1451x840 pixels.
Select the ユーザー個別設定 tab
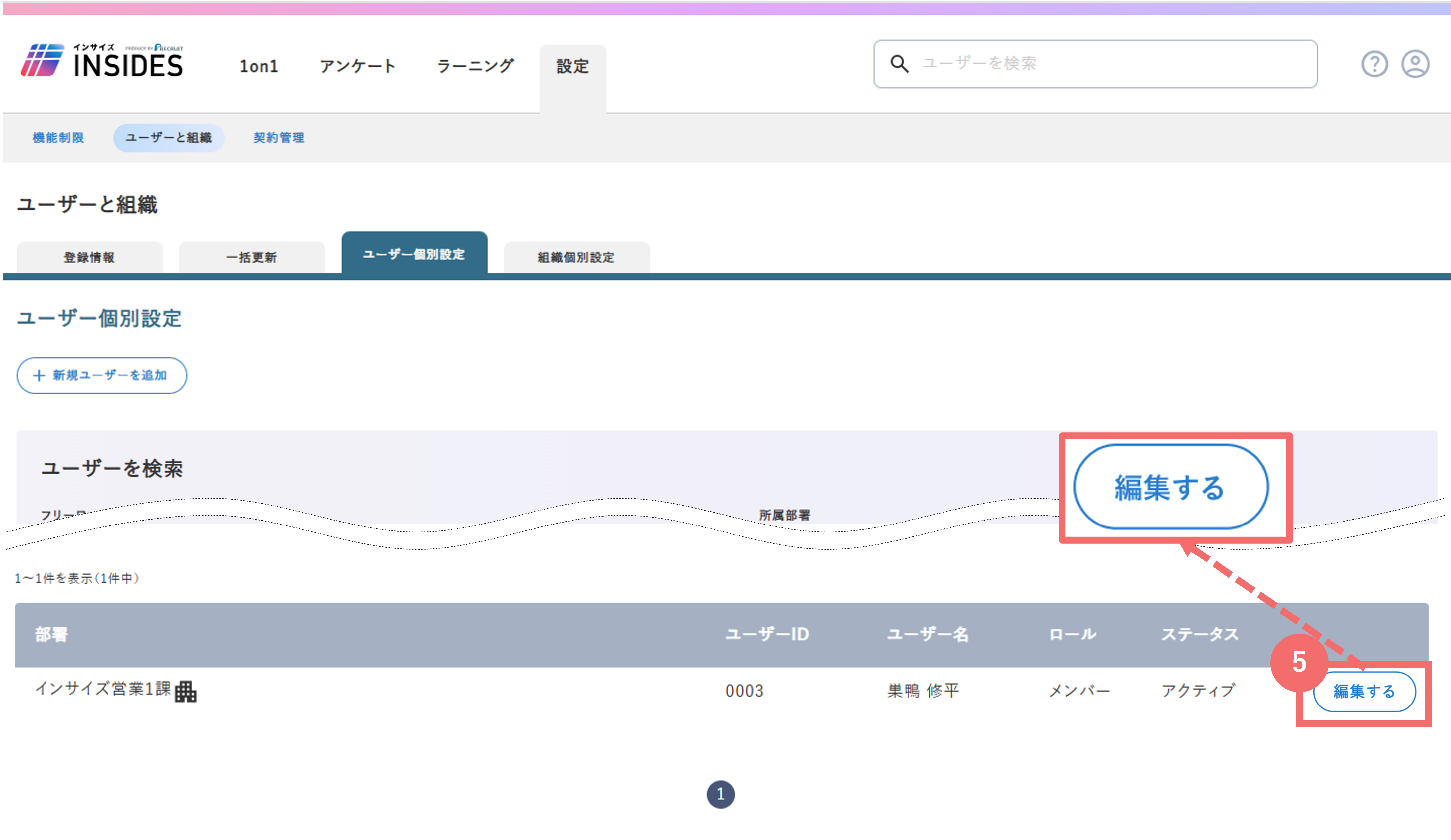(x=414, y=253)
